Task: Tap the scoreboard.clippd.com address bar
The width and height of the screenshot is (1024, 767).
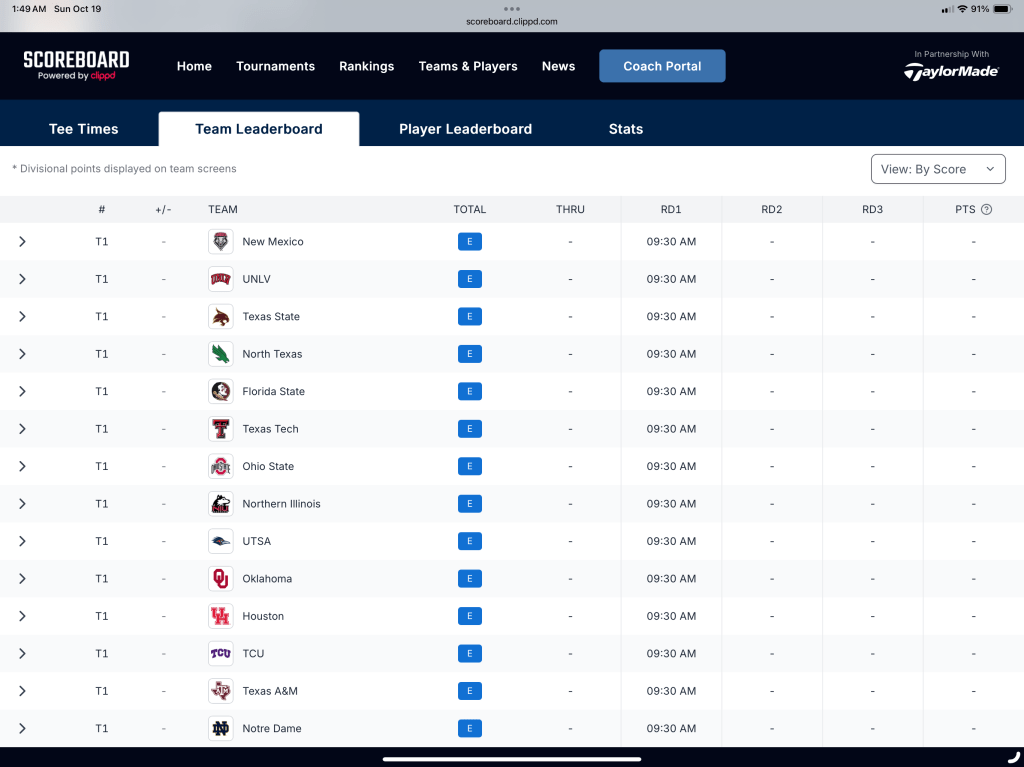Action: [511, 21]
